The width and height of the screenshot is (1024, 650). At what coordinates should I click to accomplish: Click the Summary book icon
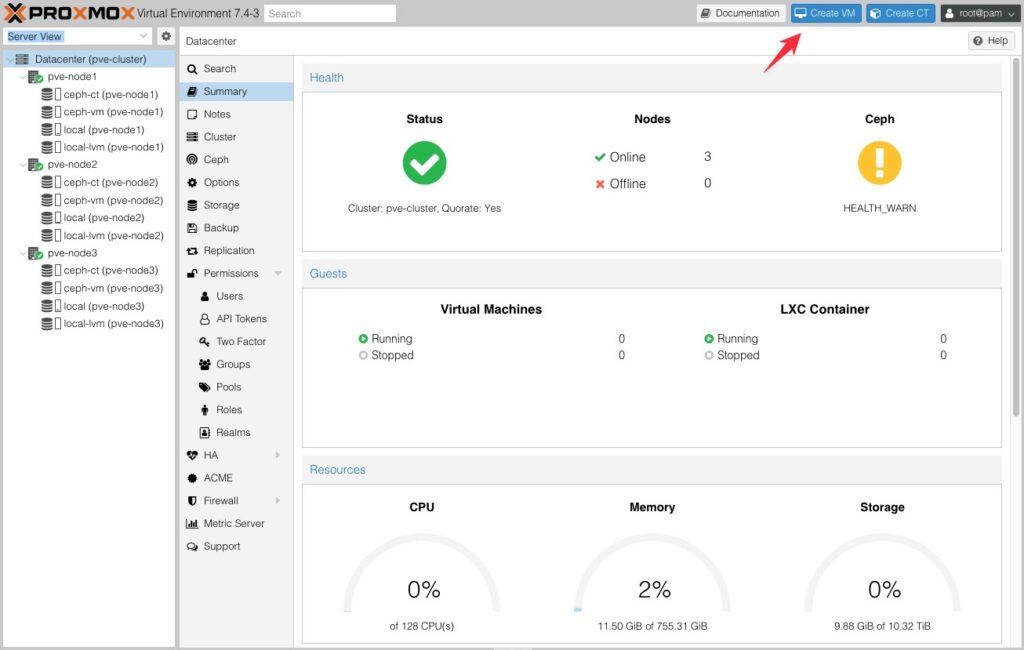tap(192, 91)
